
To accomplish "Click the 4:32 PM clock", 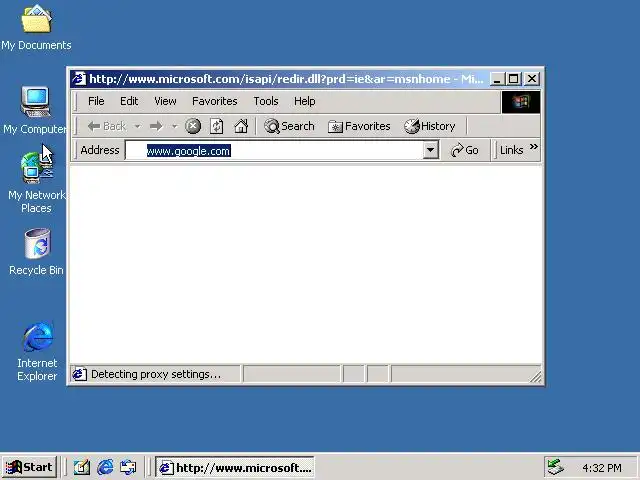I will coord(602,468).
